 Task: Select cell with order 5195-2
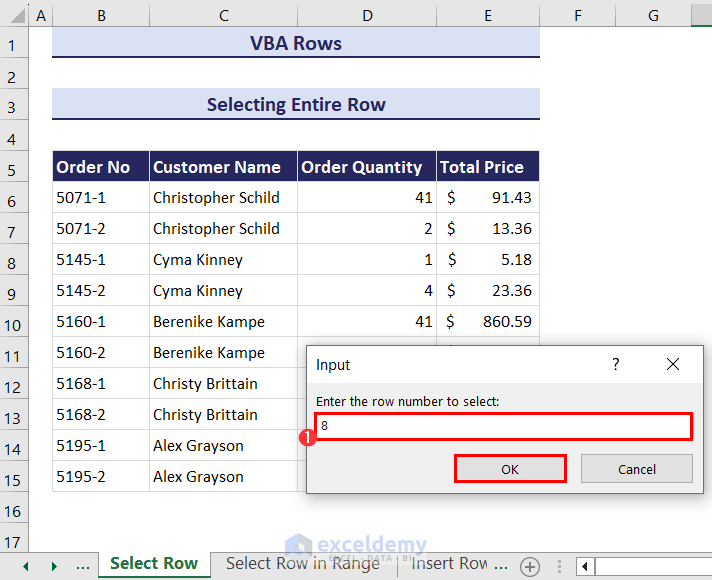point(101,476)
